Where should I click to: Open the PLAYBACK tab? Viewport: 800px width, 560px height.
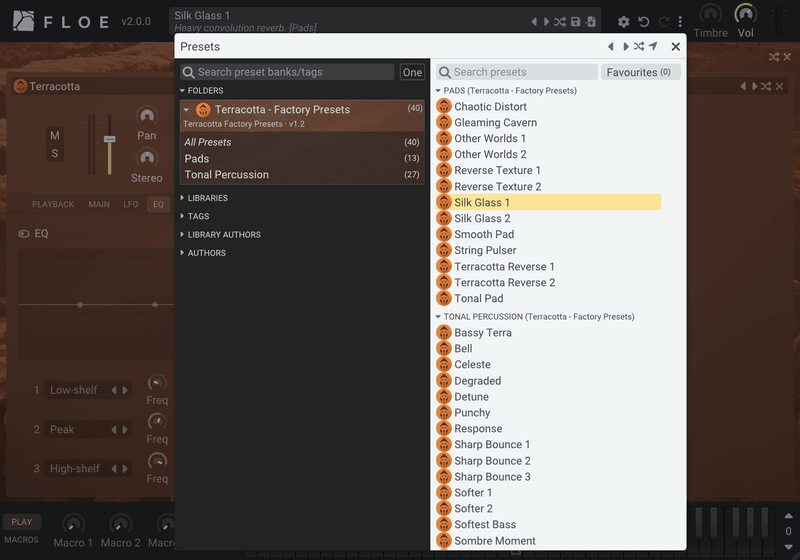pos(53,204)
